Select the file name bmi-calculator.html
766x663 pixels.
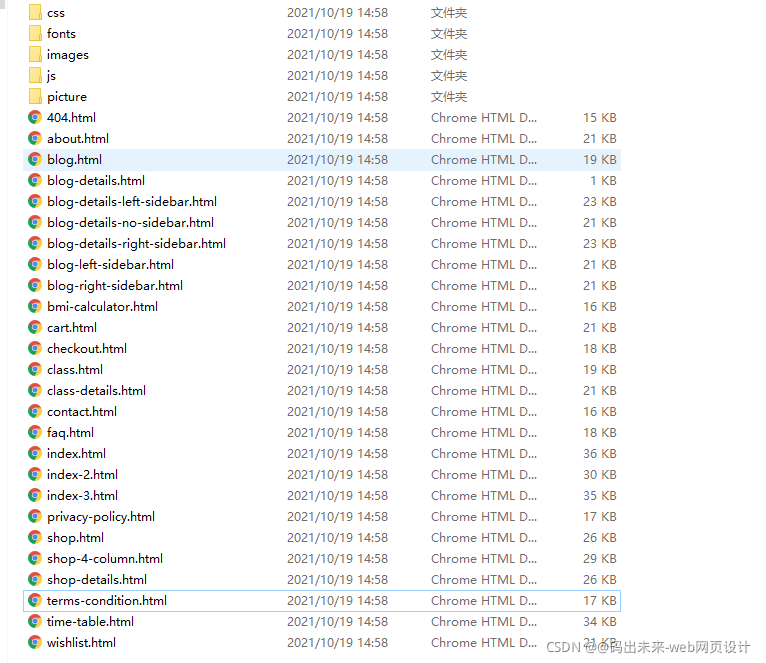click(102, 307)
